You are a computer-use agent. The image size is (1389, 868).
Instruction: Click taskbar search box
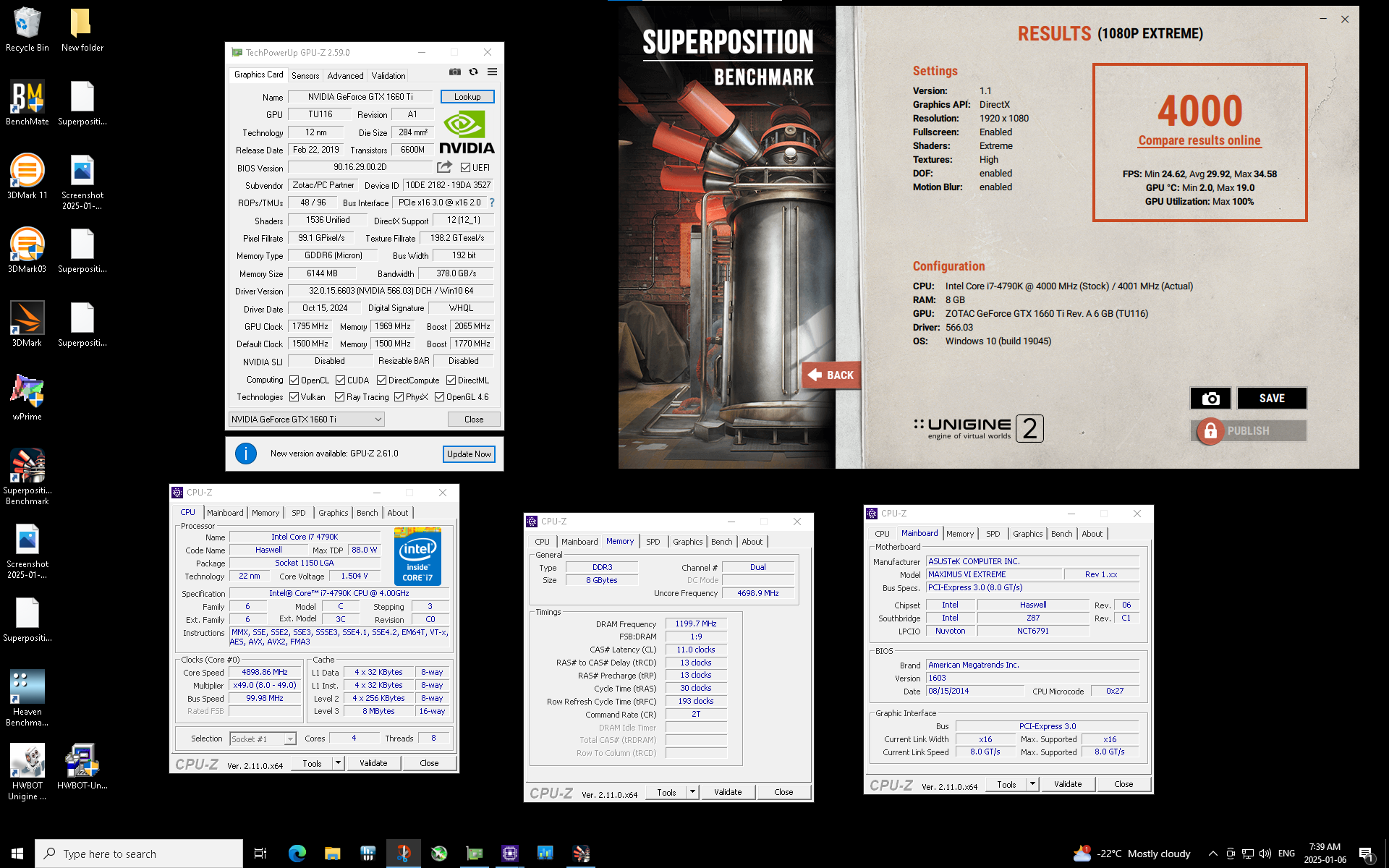pyautogui.click(x=139, y=854)
